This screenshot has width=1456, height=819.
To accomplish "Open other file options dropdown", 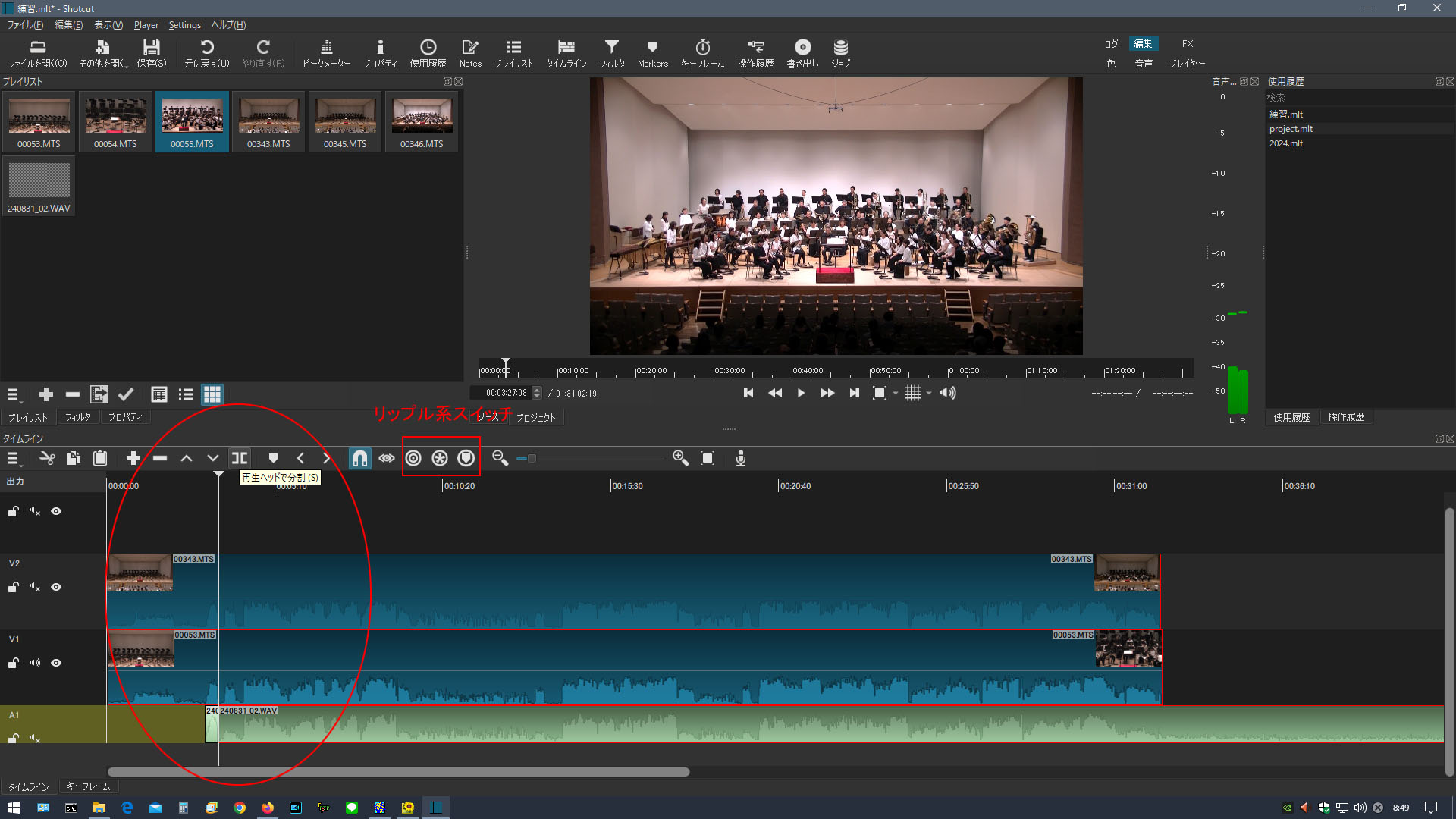I will [104, 54].
